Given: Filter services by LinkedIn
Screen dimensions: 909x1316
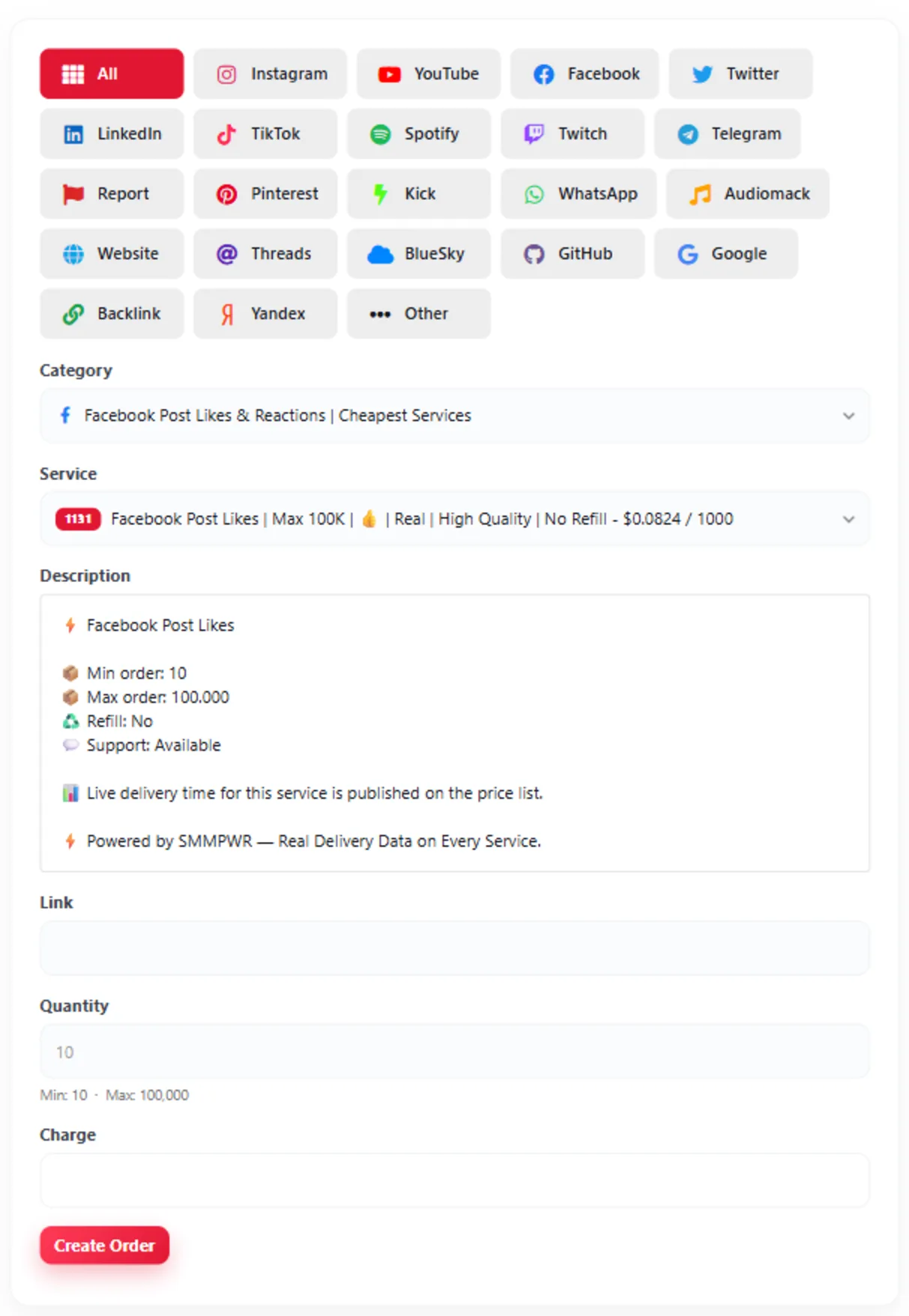Looking at the screenshot, I should tap(112, 133).
